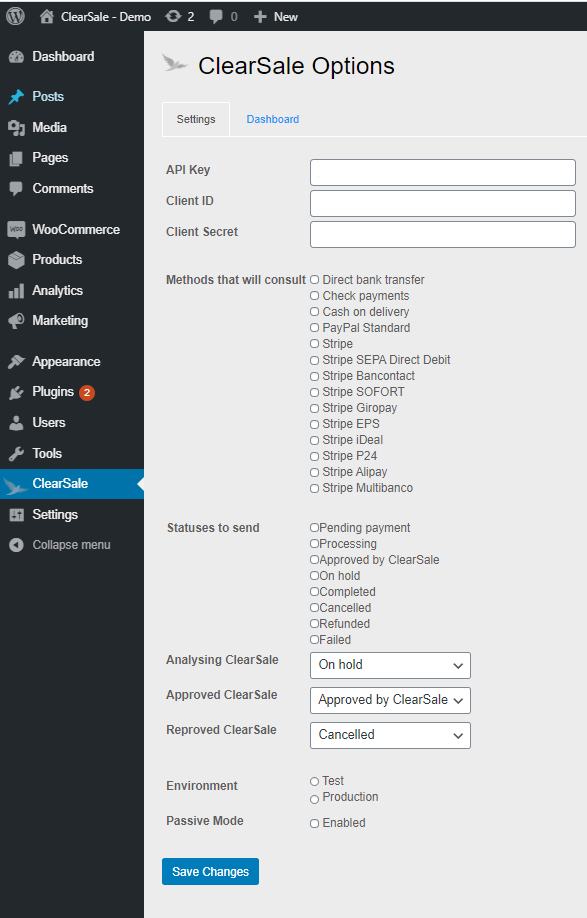This screenshot has width=587, height=918.
Task: Open the Analysing ClearSale dropdown
Action: (390, 665)
